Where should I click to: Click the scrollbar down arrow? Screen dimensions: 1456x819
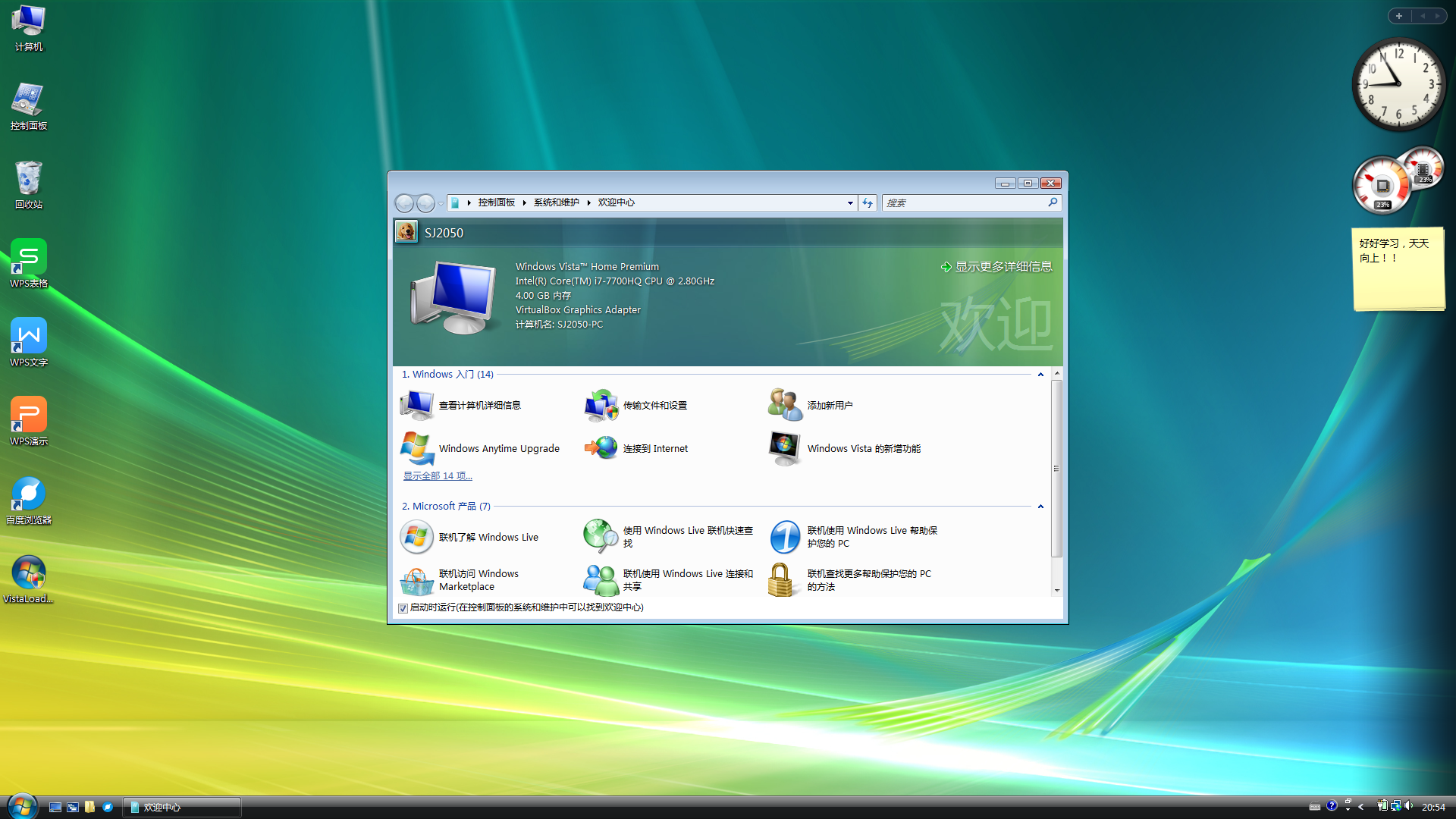click(x=1056, y=591)
